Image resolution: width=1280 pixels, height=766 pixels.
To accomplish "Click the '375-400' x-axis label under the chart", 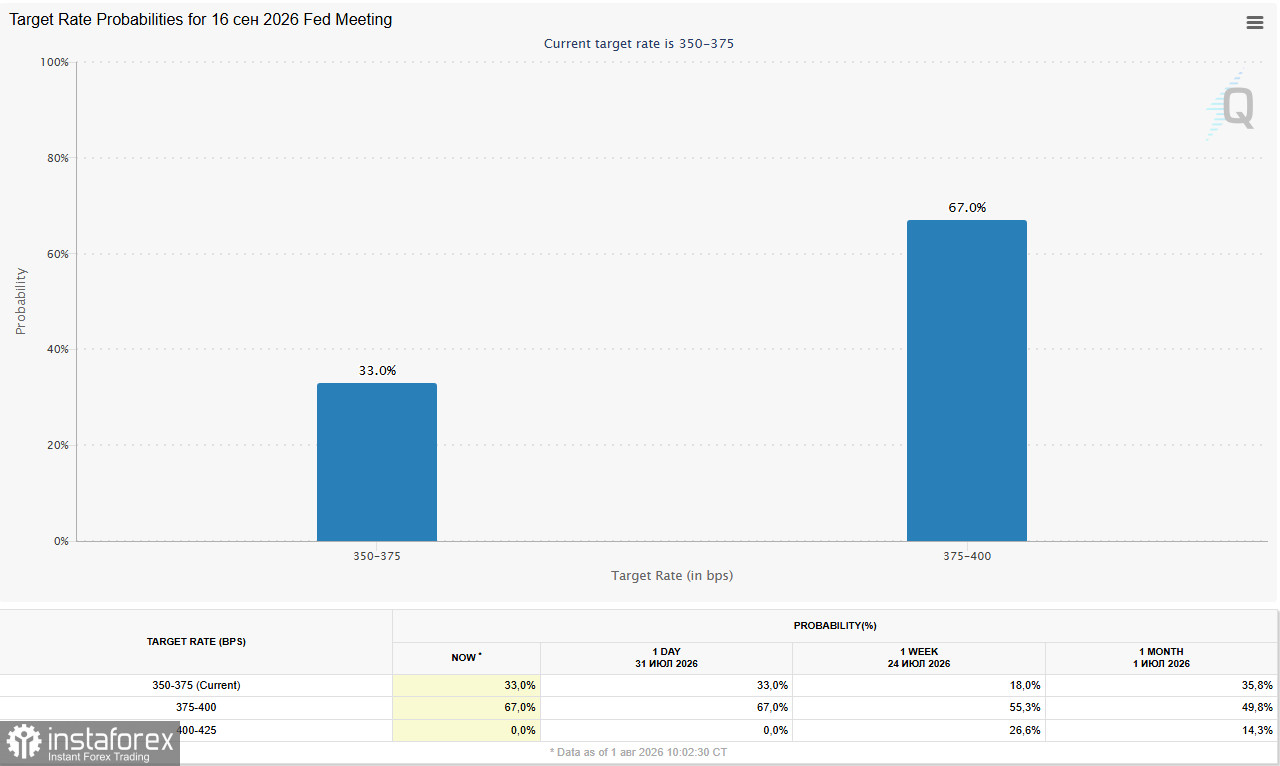I will pos(967,556).
